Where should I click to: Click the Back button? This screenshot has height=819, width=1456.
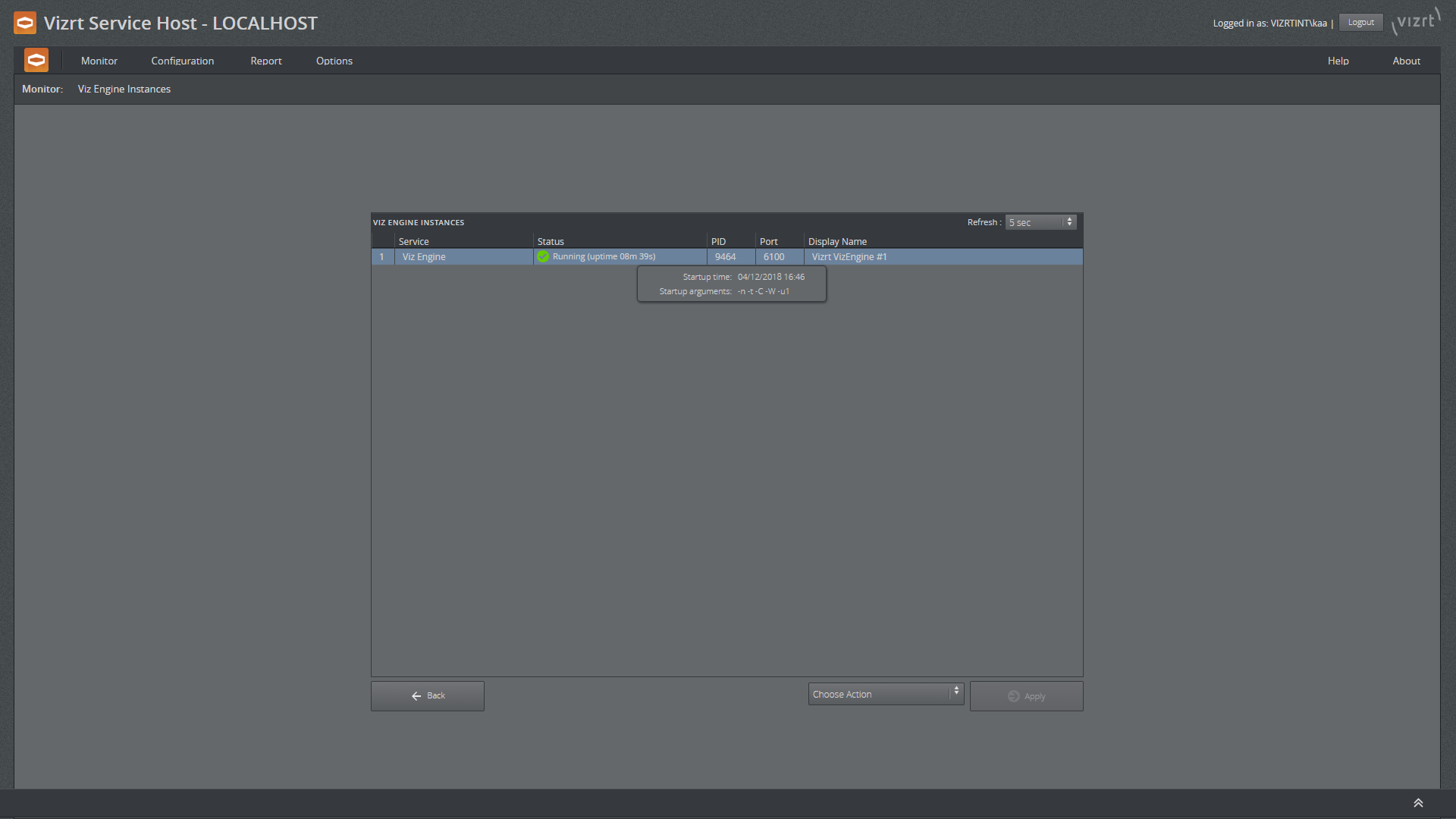click(428, 695)
